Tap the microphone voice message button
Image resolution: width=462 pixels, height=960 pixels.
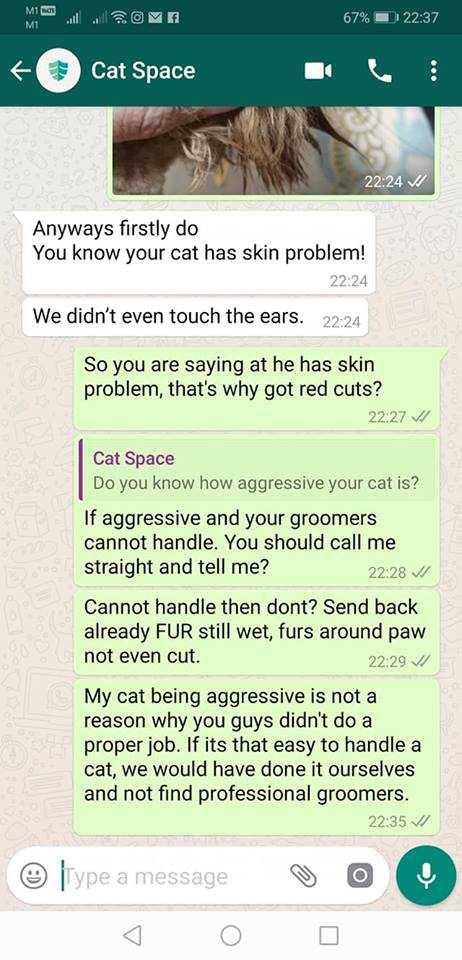426,876
